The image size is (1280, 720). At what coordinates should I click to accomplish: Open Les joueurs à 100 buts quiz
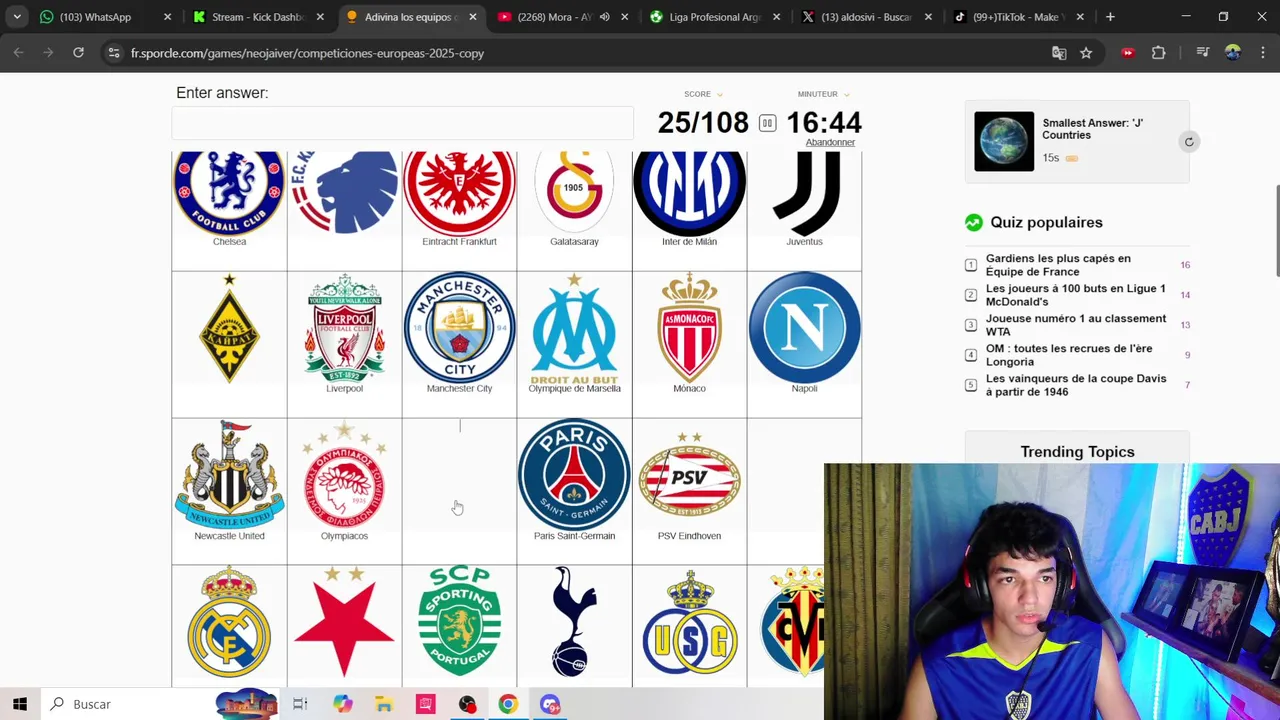pos(1076,295)
